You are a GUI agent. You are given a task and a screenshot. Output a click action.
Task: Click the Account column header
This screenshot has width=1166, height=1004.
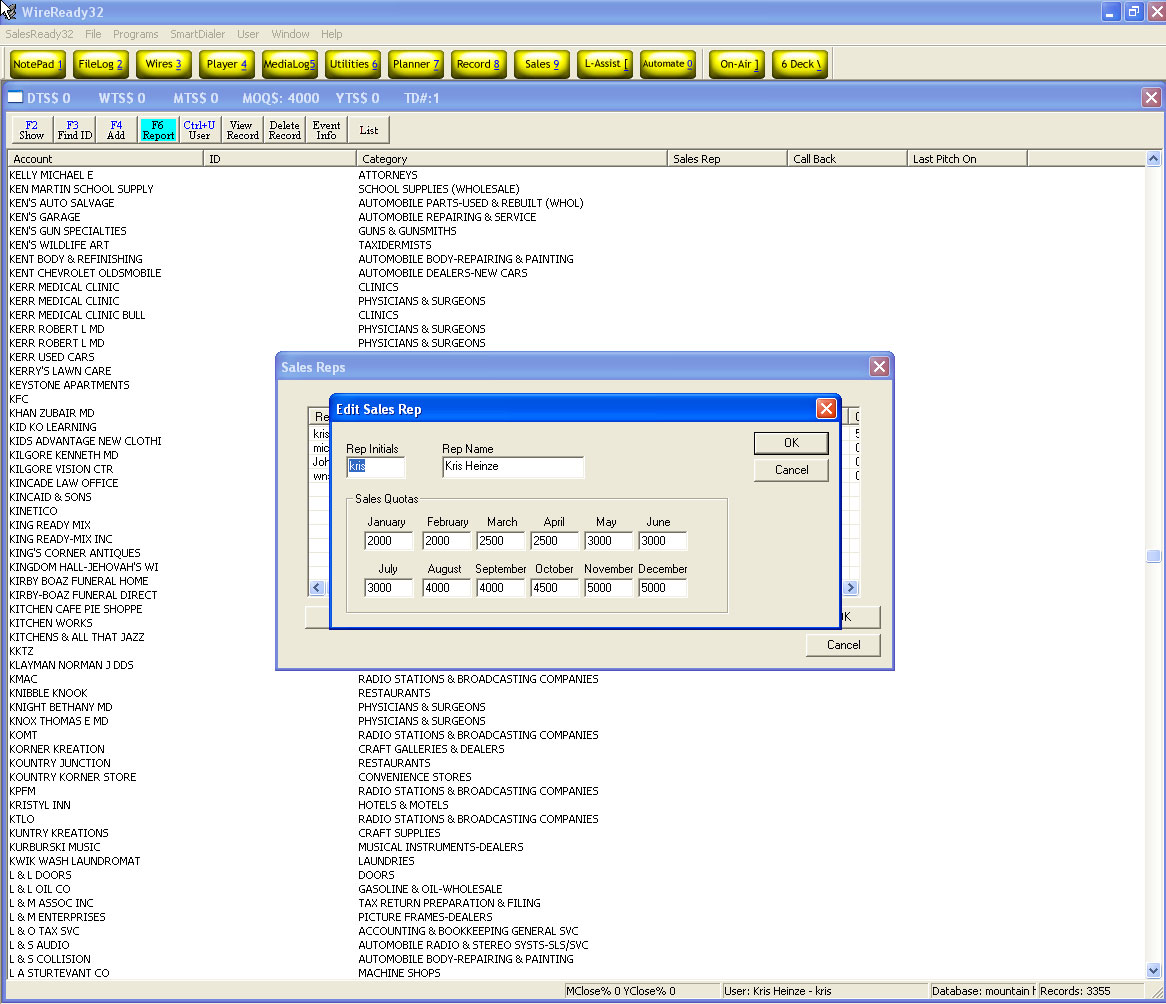click(105, 159)
